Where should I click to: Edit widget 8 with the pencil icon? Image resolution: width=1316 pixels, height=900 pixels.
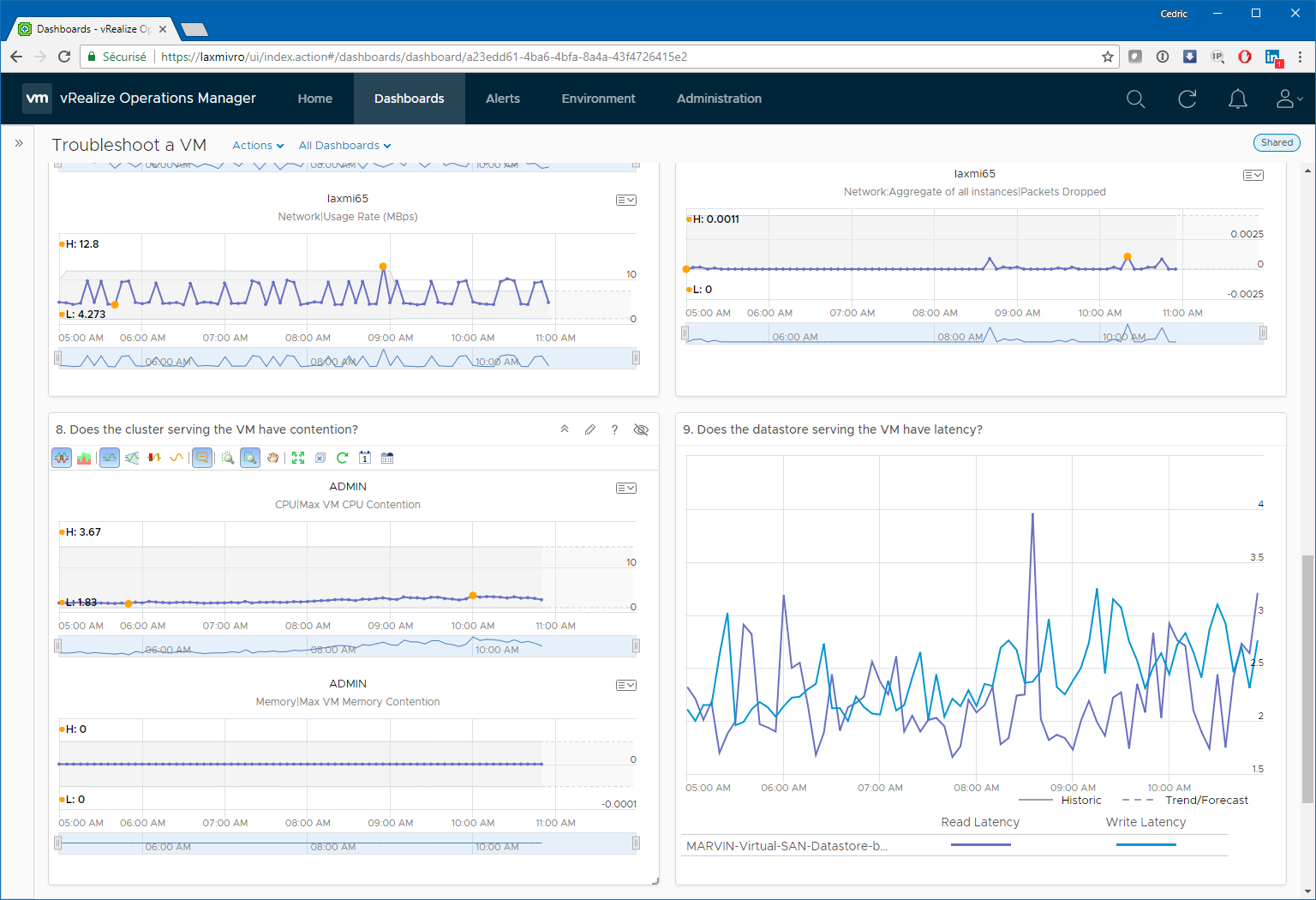point(590,429)
